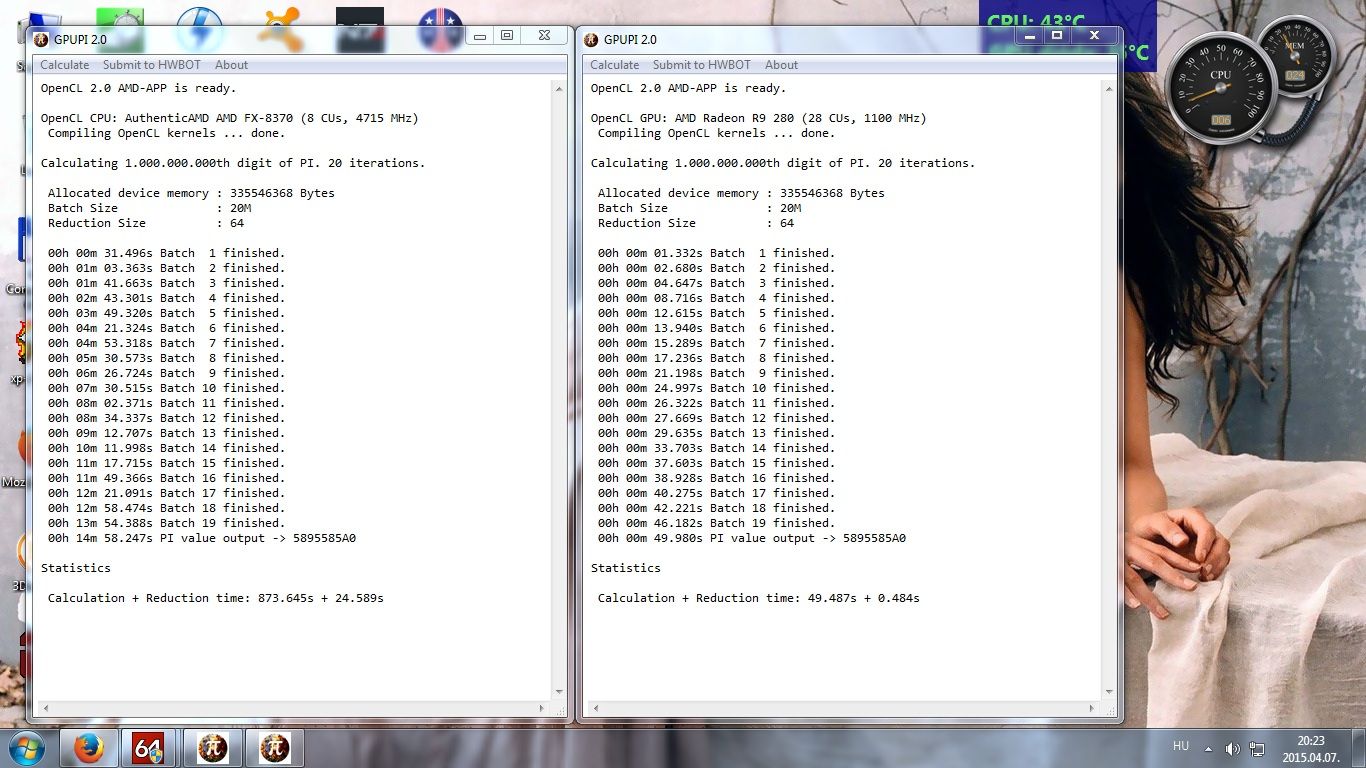1366x768 pixels.
Task: Open About menu in left GPUPI window
Action: click(231, 65)
